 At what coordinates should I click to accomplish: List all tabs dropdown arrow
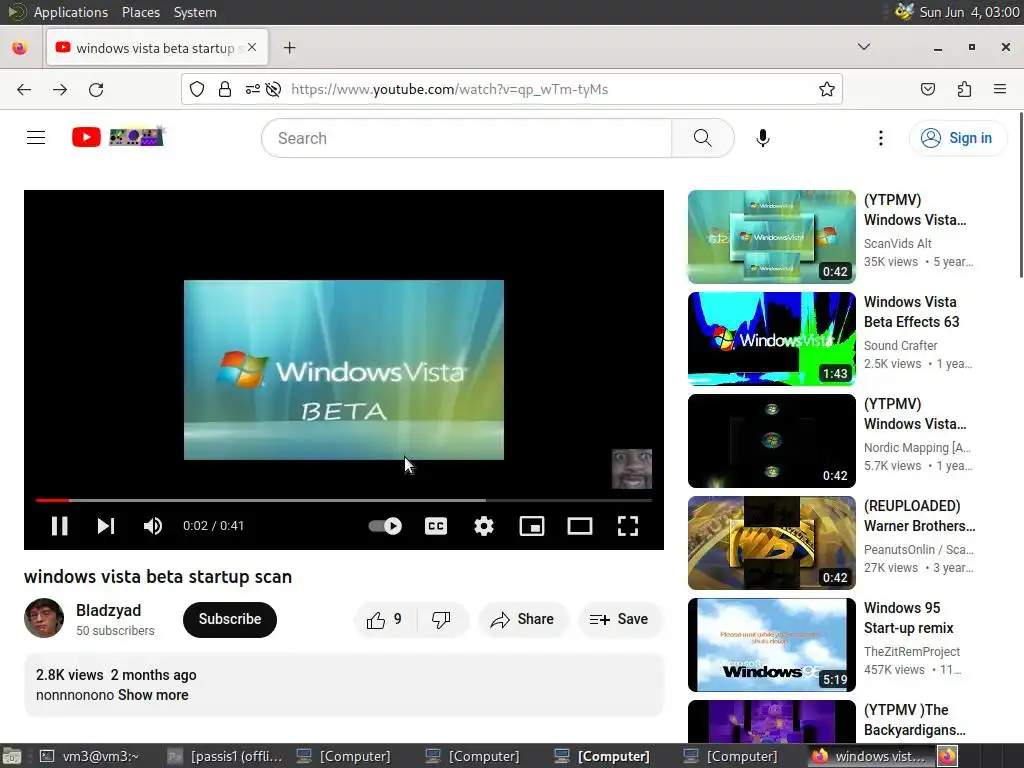coord(863,47)
